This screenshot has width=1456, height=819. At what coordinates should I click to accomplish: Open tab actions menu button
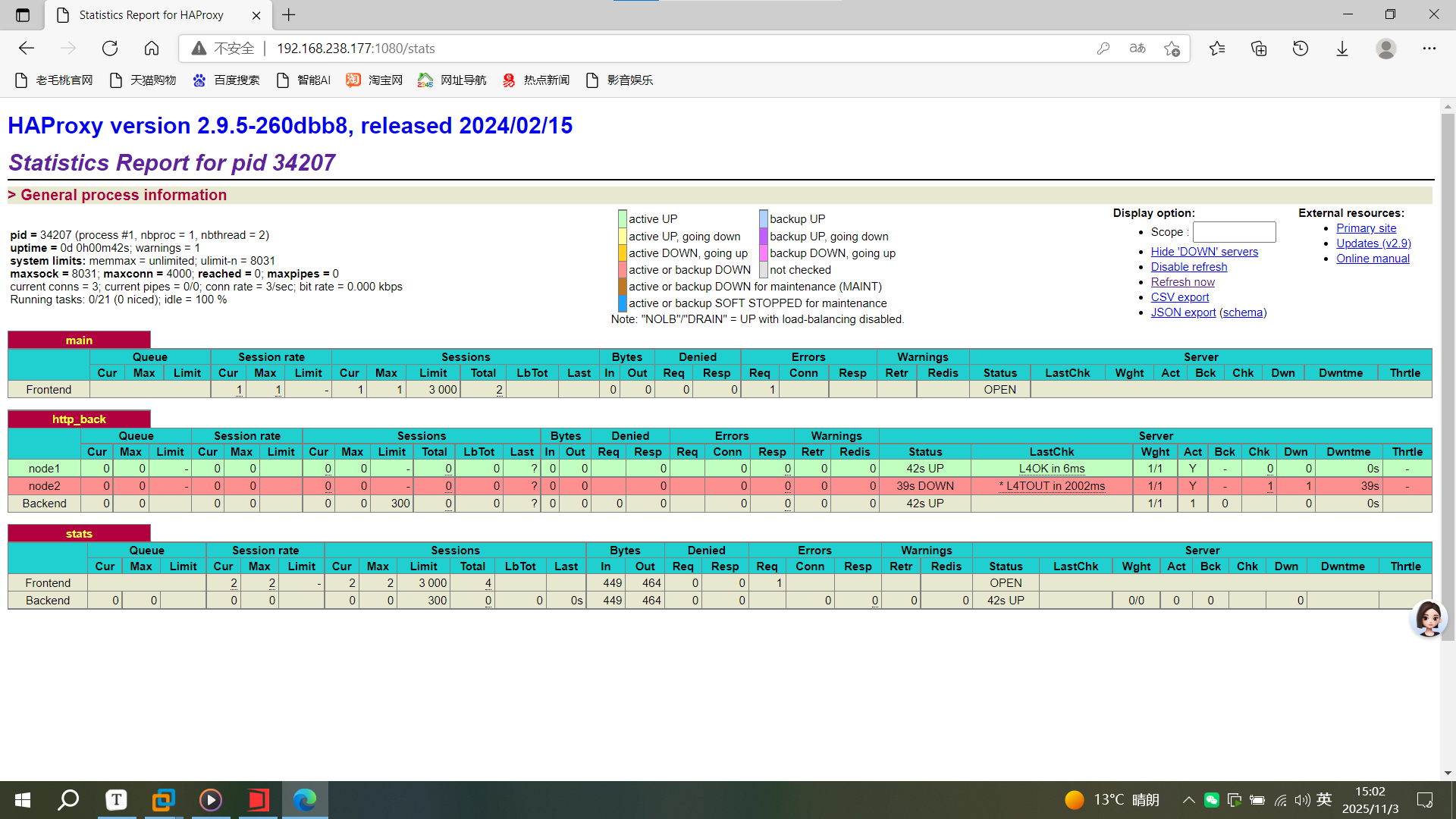23,14
